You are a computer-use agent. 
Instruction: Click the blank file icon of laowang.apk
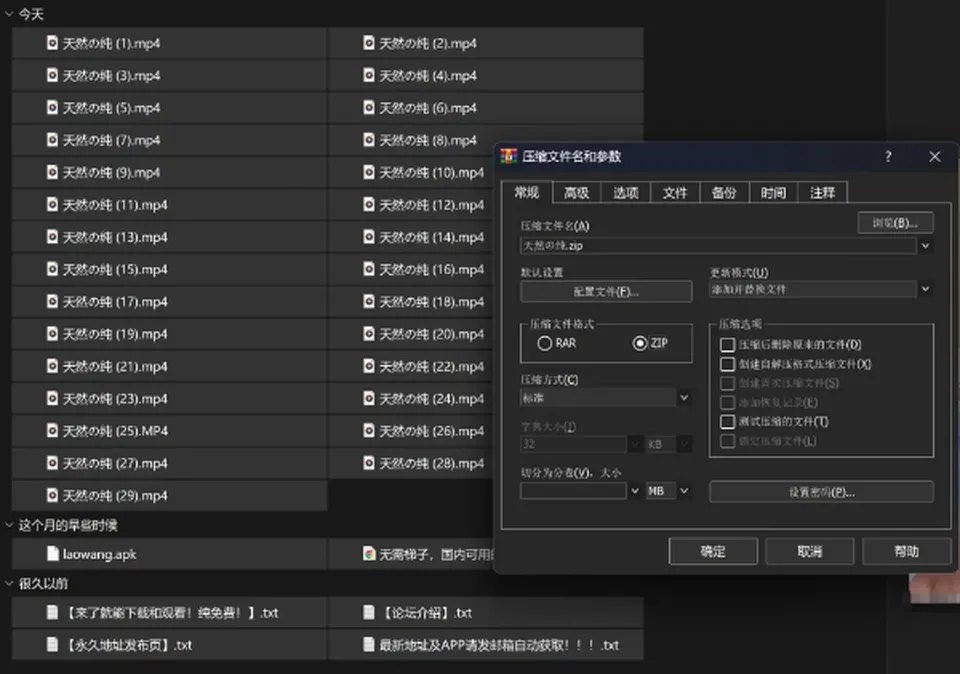[x=53, y=554]
